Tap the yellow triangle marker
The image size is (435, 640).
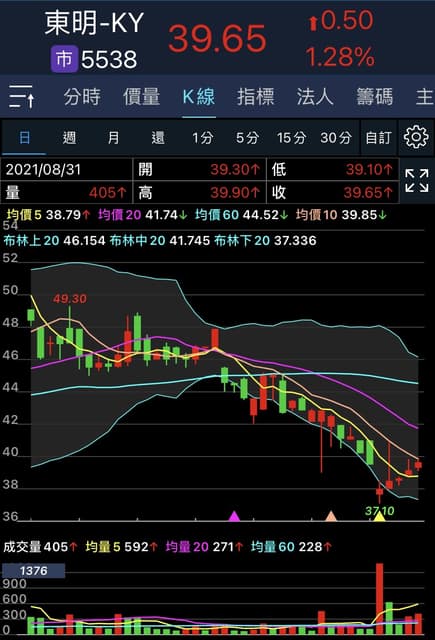[x=379, y=517]
